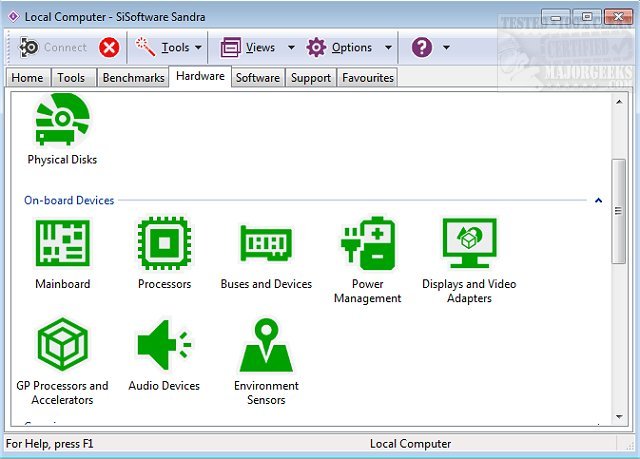
Task: Click the scrollbar down arrow
Action: [619, 417]
